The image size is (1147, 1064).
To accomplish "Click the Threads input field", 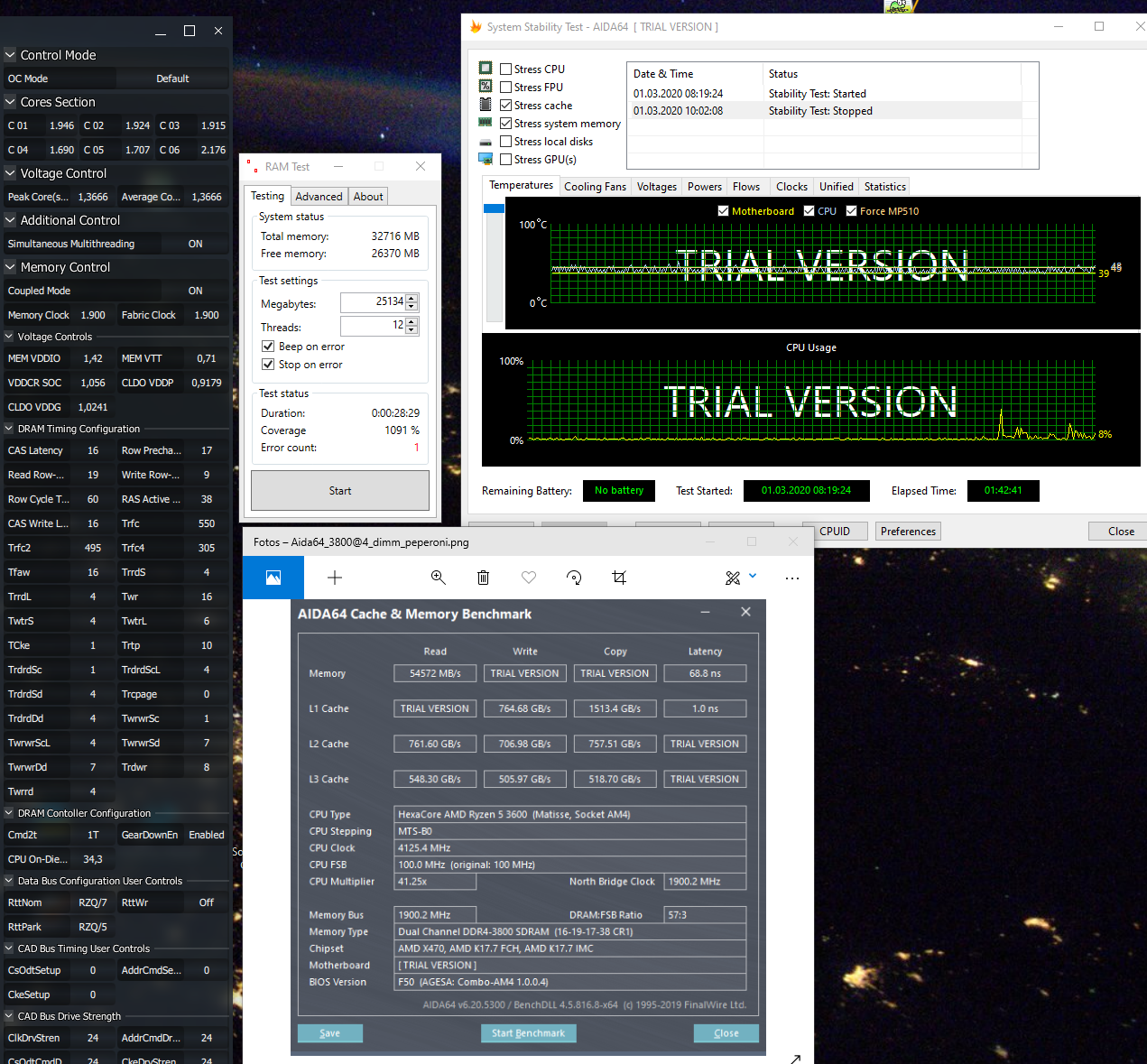I will click(x=373, y=326).
